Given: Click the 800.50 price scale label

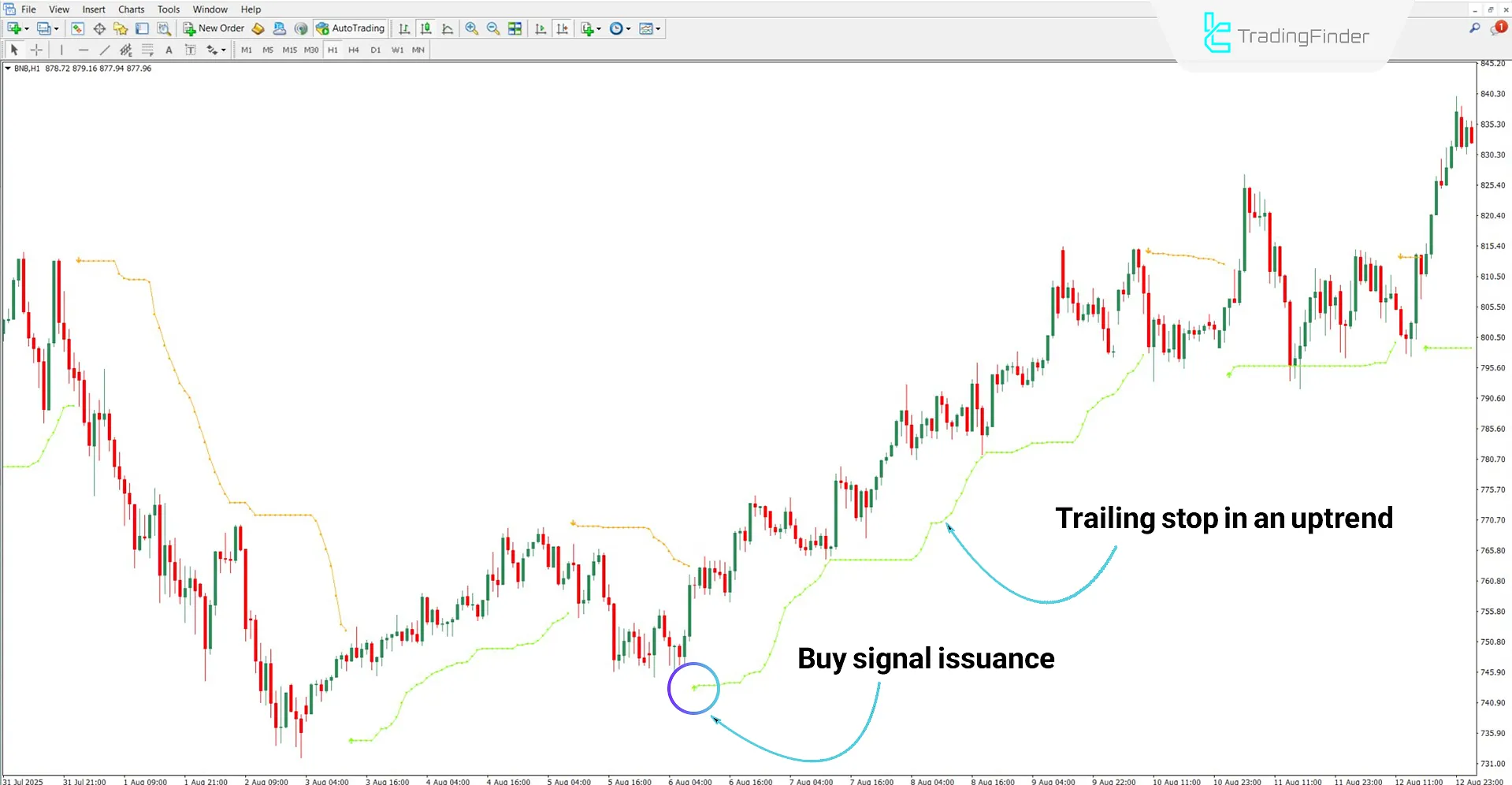Looking at the screenshot, I should [x=1493, y=337].
